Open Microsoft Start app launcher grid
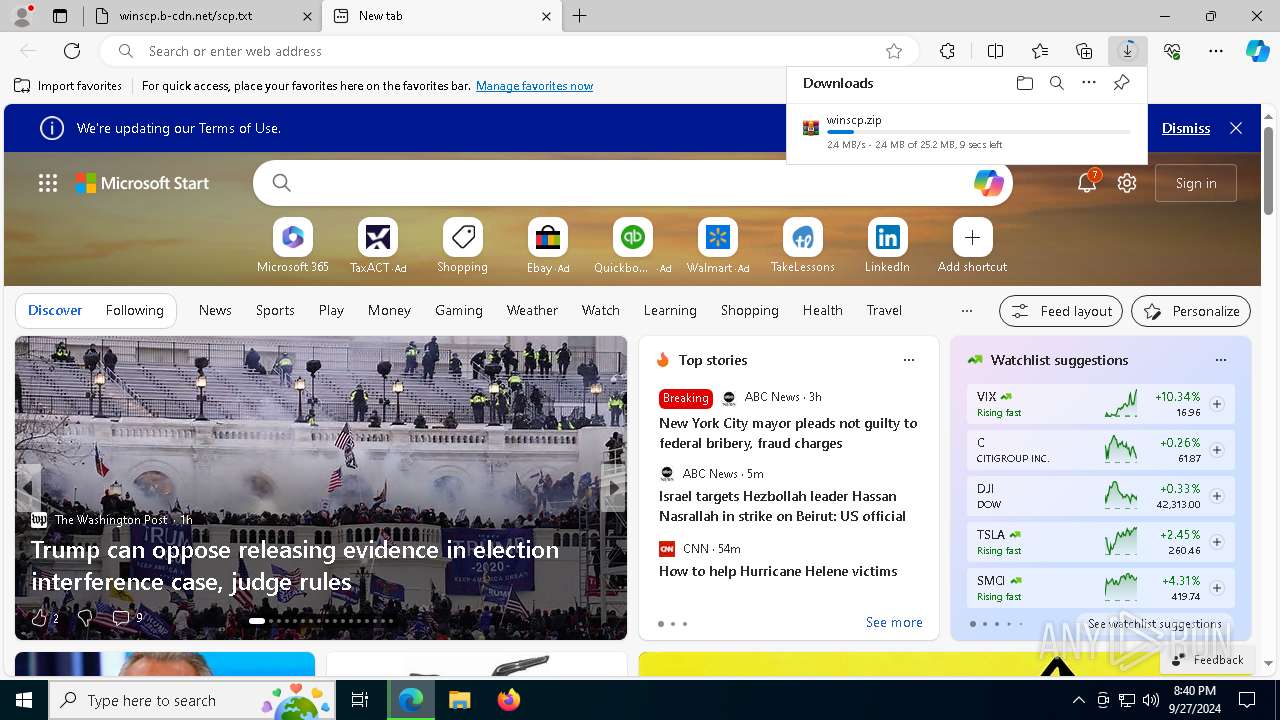 (x=48, y=183)
